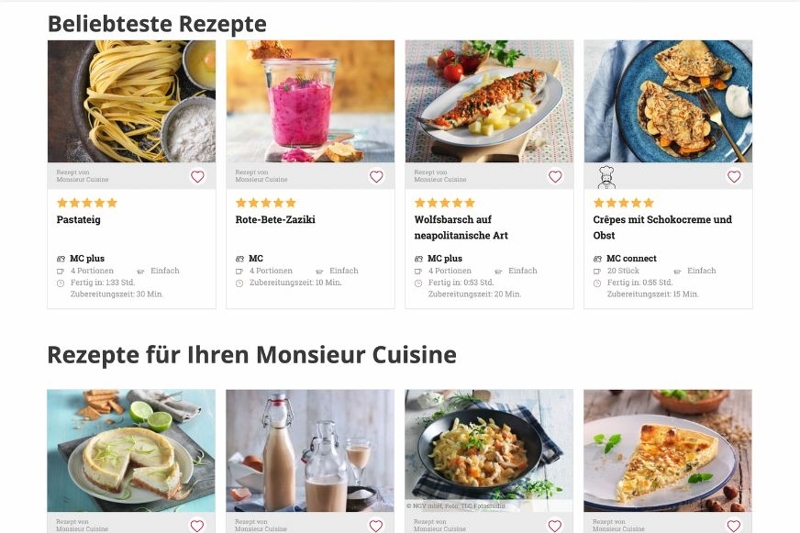
Task: Click the pink beet zaziki jar image
Action: tap(310, 101)
